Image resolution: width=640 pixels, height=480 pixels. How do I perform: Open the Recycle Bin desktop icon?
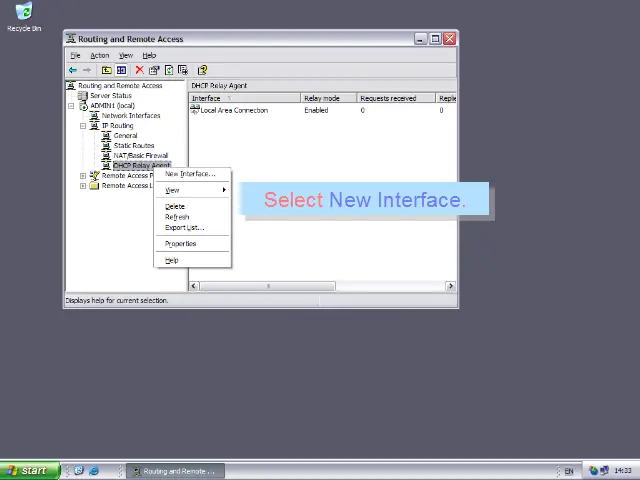click(24, 16)
